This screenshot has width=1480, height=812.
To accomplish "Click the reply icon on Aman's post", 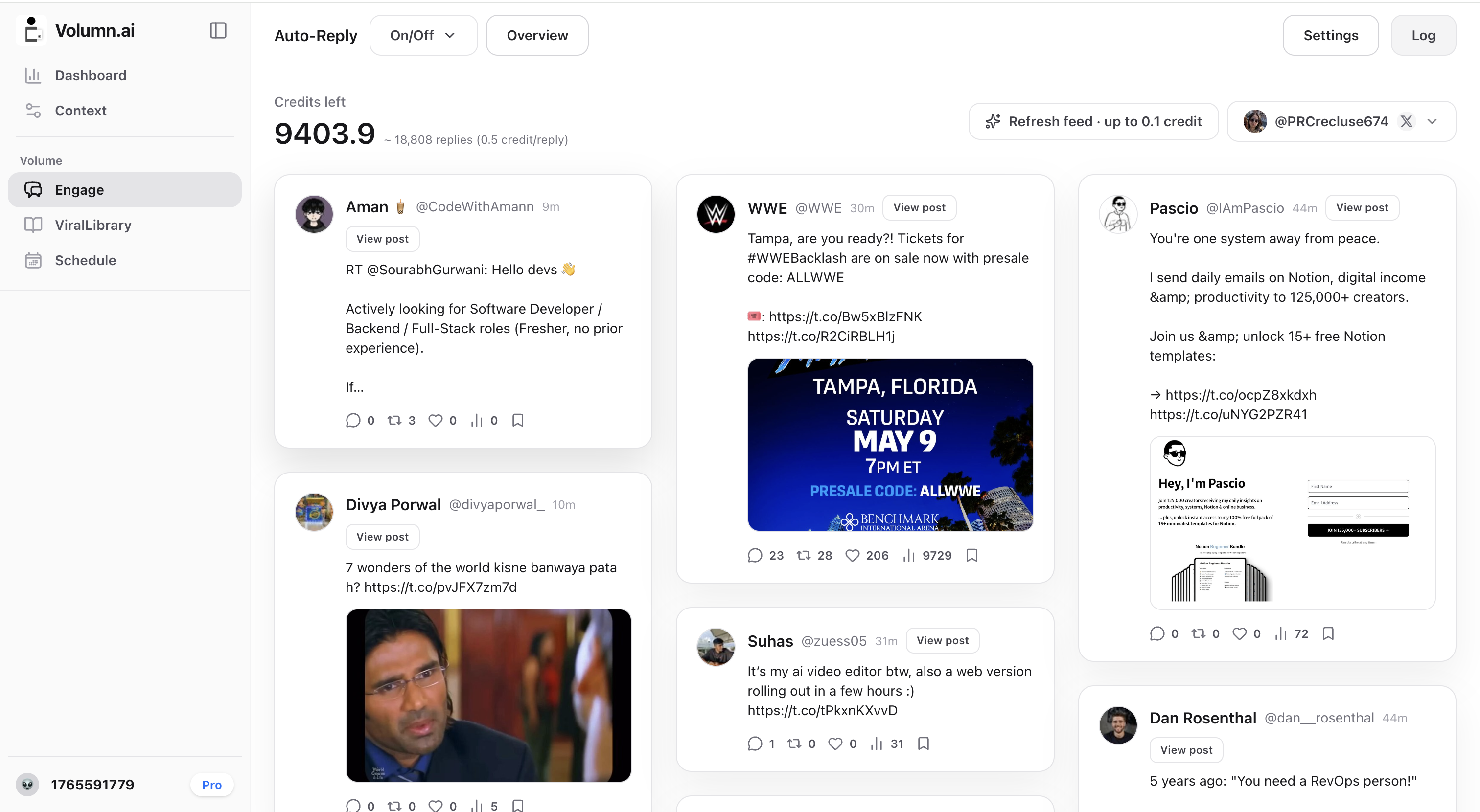I will pos(353,420).
